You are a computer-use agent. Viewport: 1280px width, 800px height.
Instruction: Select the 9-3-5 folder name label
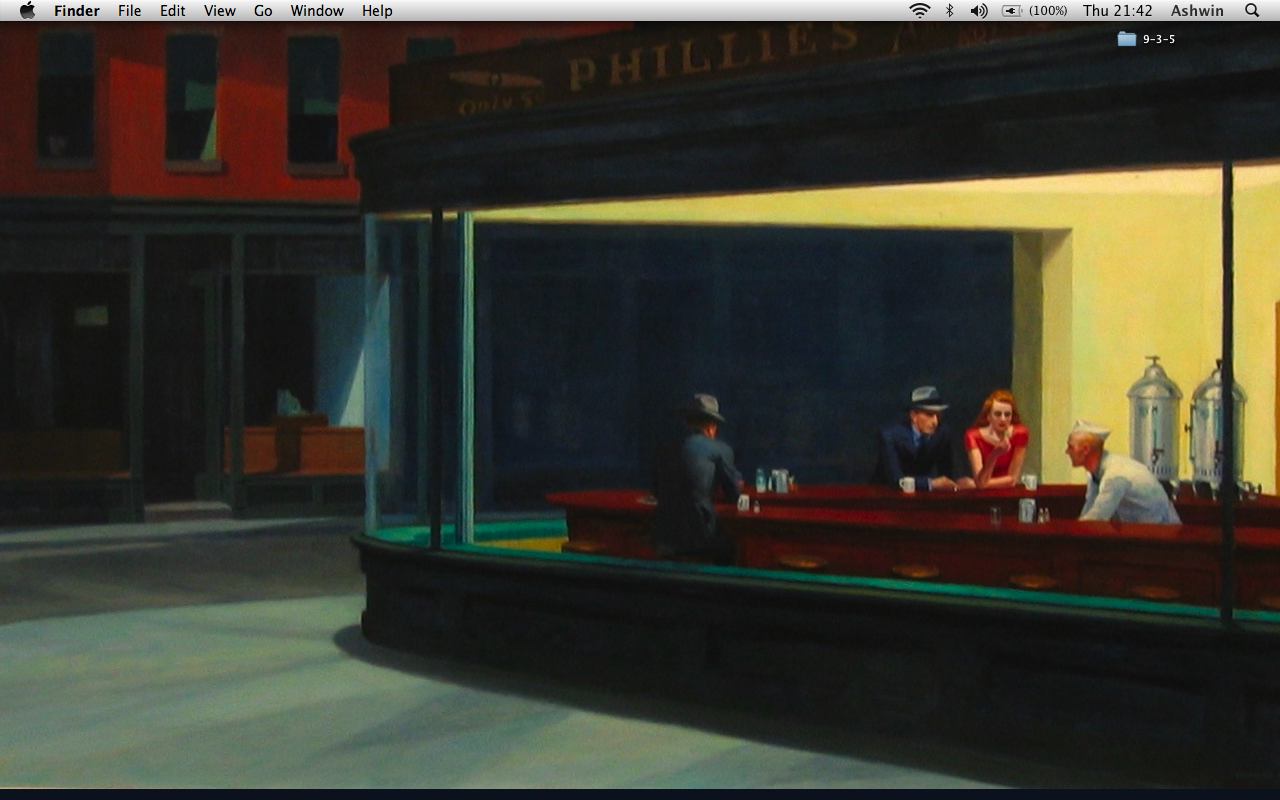(1159, 39)
